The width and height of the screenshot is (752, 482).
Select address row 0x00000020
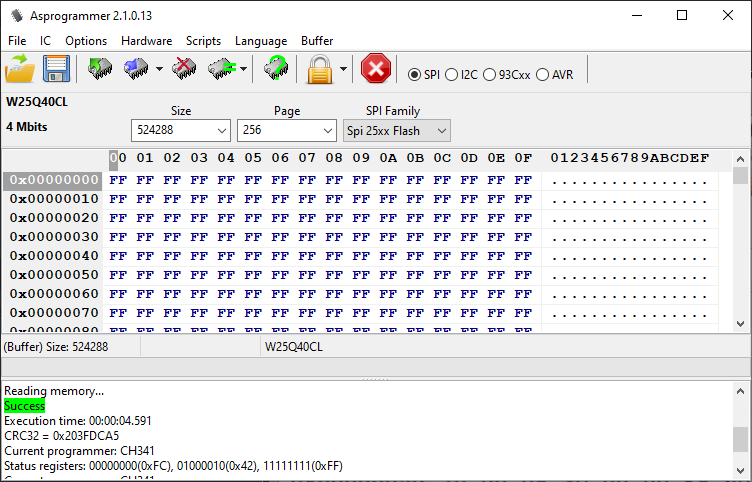pyautogui.click(x=53, y=218)
